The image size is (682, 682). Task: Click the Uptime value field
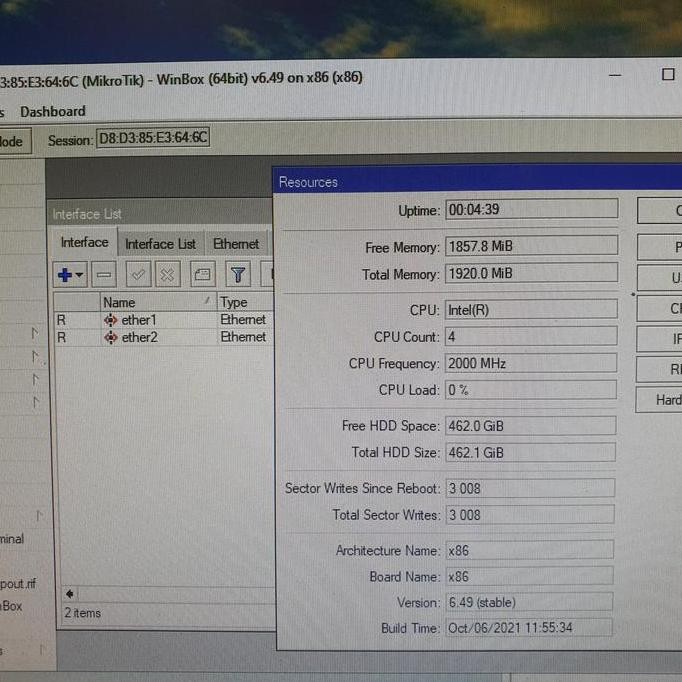(531, 209)
